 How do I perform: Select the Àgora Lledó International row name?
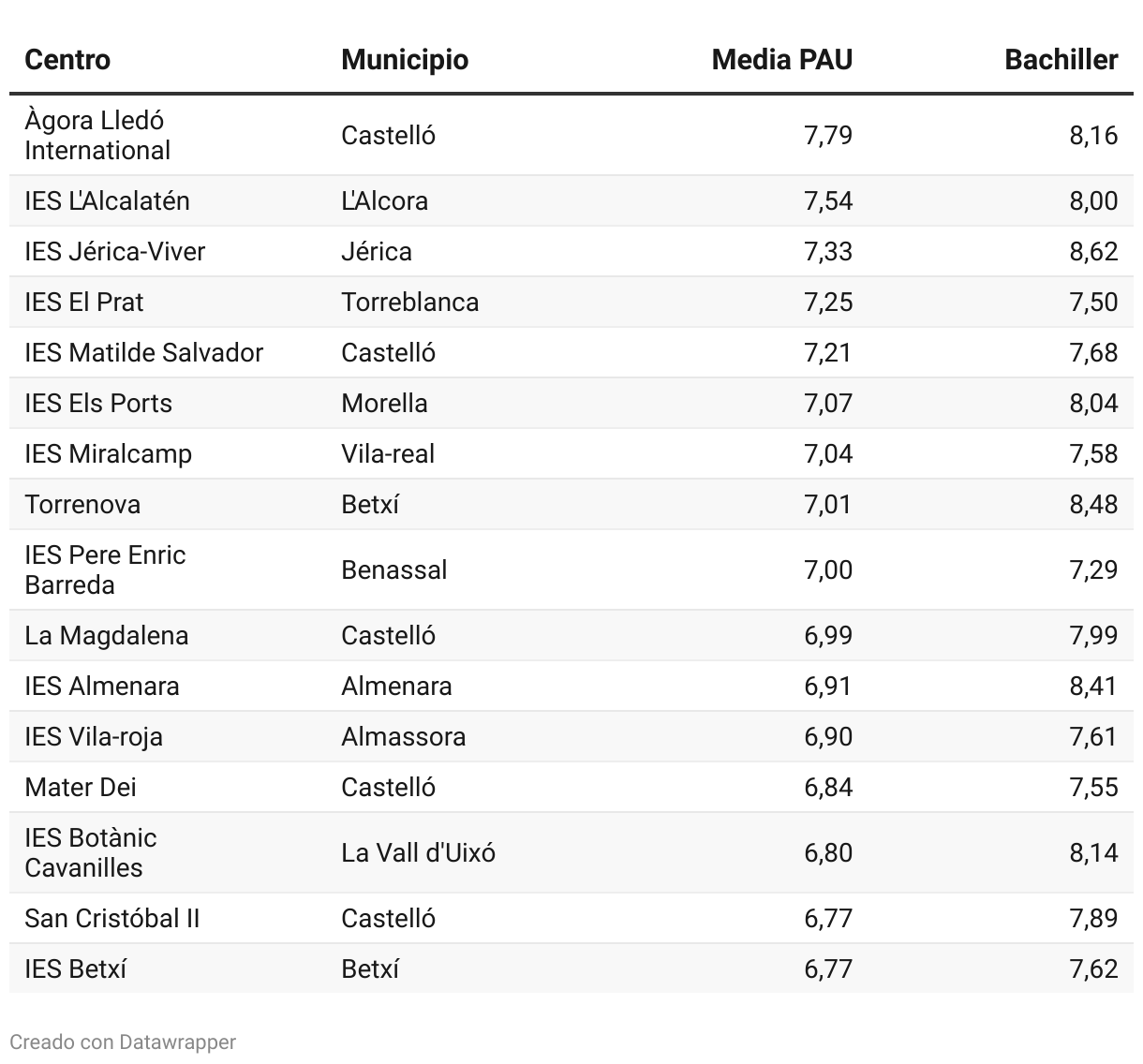(97, 135)
